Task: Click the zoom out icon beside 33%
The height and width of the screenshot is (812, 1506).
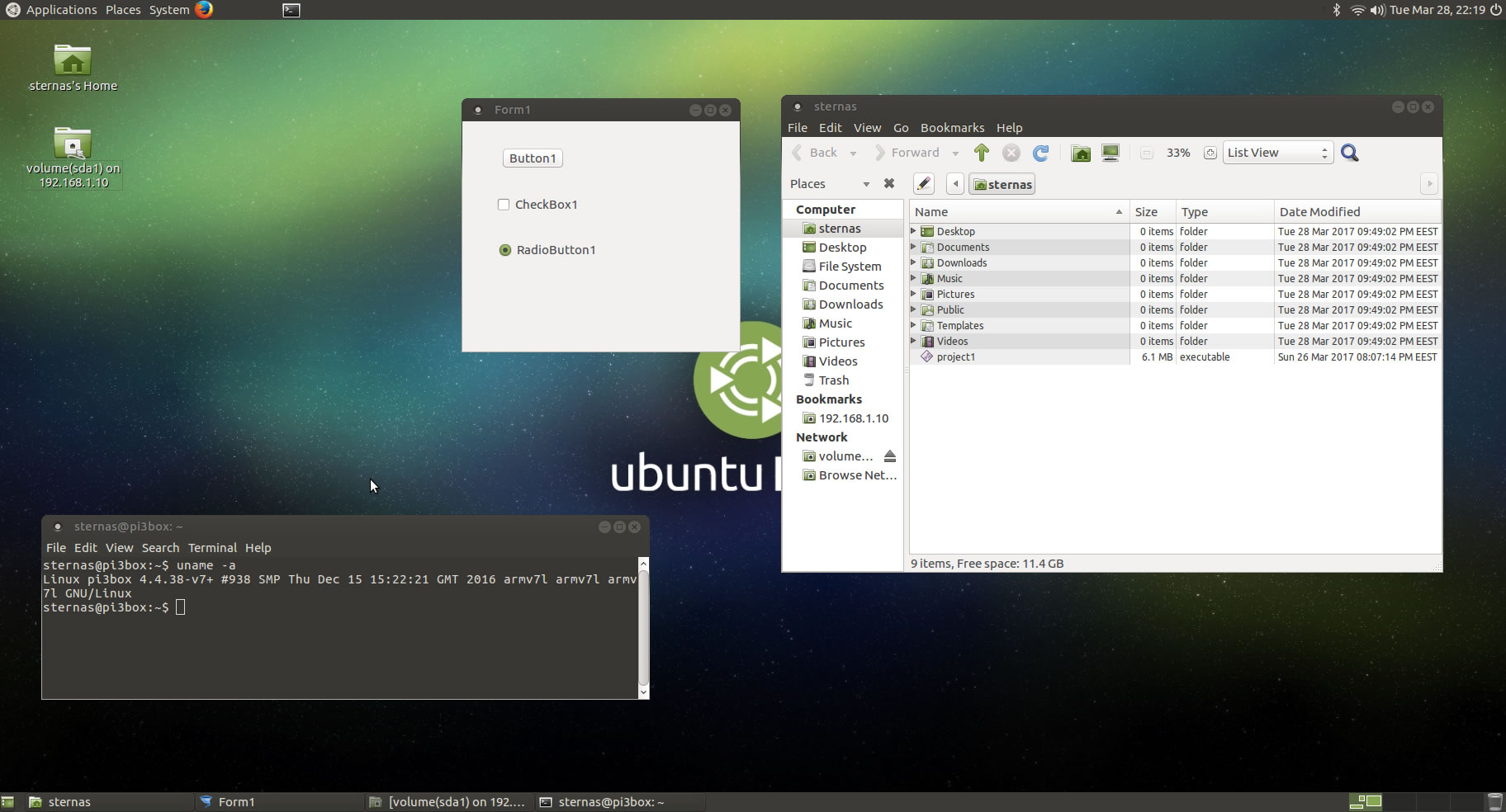Action: [1146, 153]
